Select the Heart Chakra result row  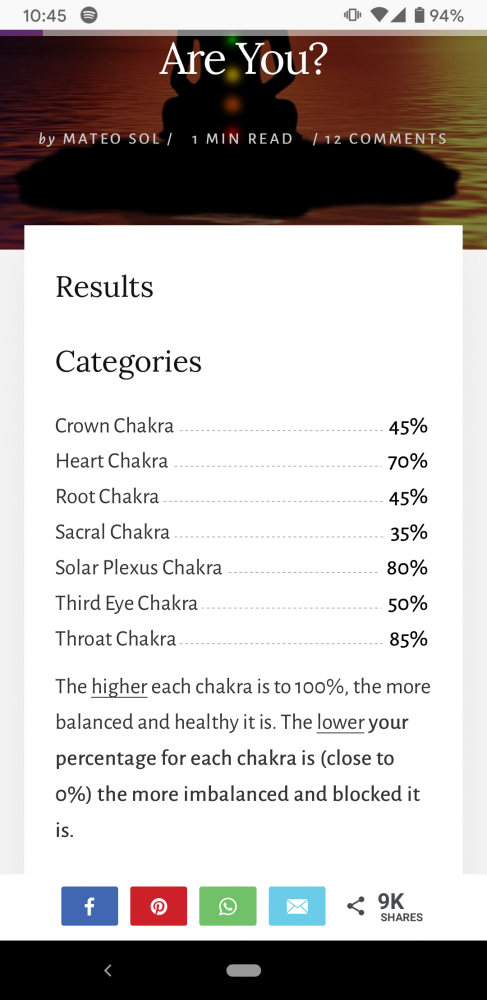[x=242, y=460]
